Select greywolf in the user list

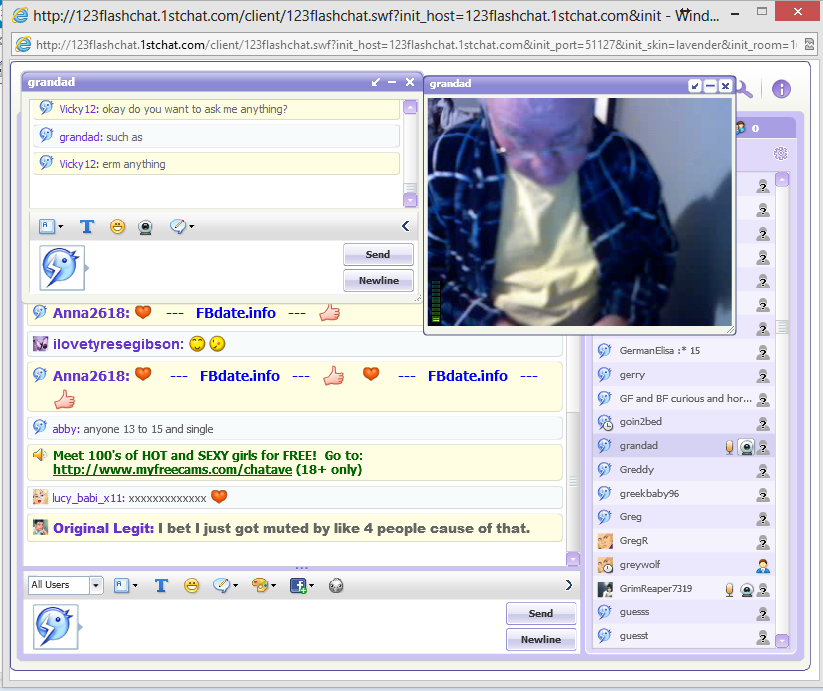click(640, 565)
